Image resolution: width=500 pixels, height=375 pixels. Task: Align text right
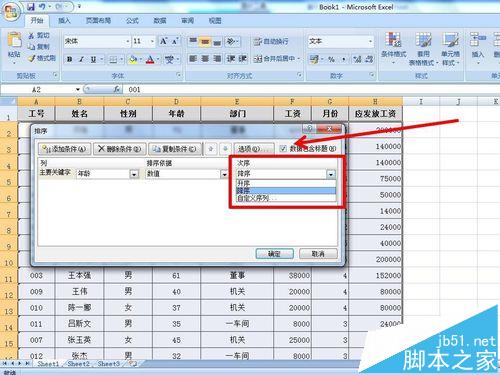pyautogui.click(x=217, y=59)
